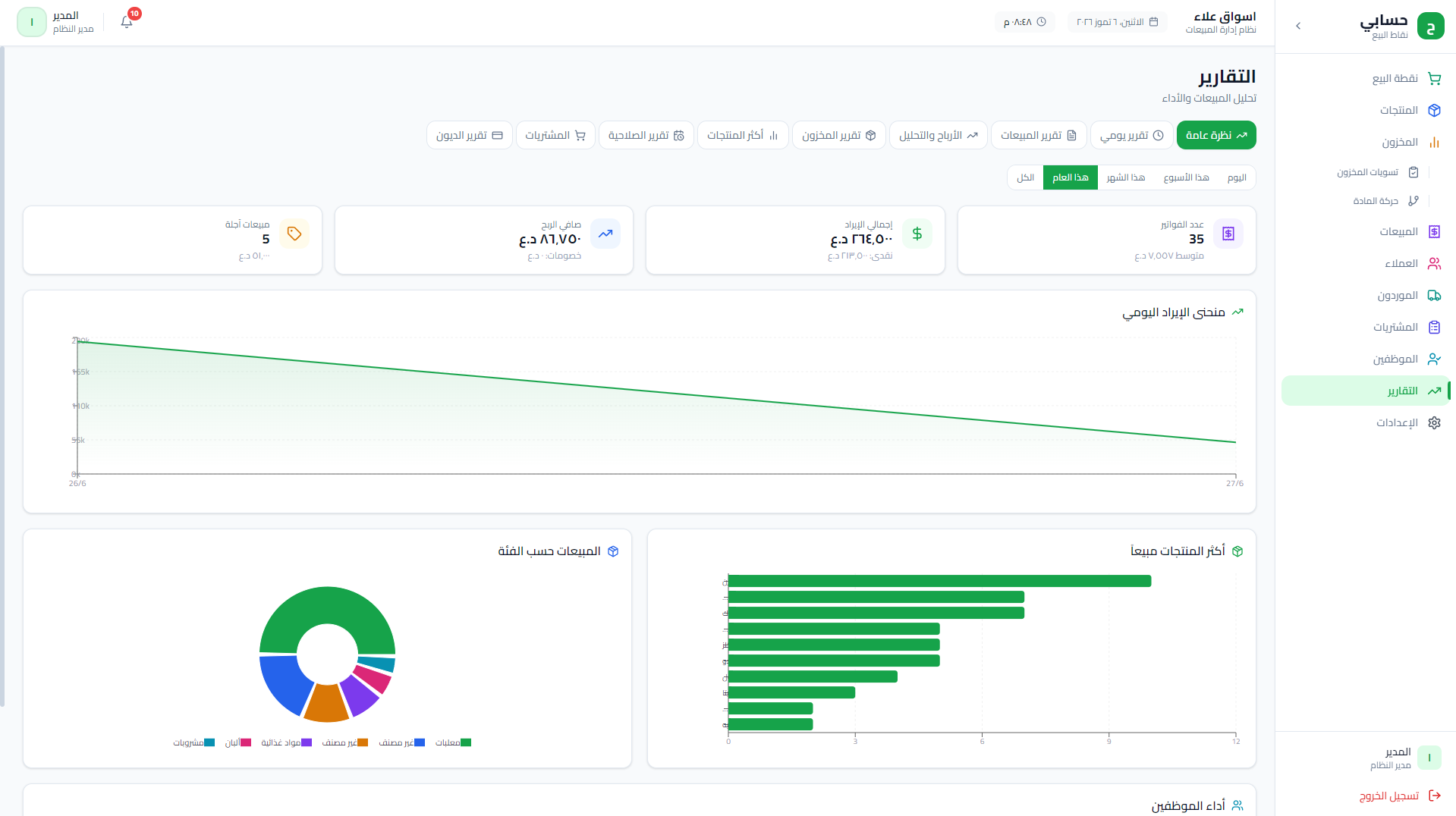The height and width of the screenshot is (816, 1456).
Task: Click the shopping cart icon for نقطة البيع
Action: coord(1434,78)
